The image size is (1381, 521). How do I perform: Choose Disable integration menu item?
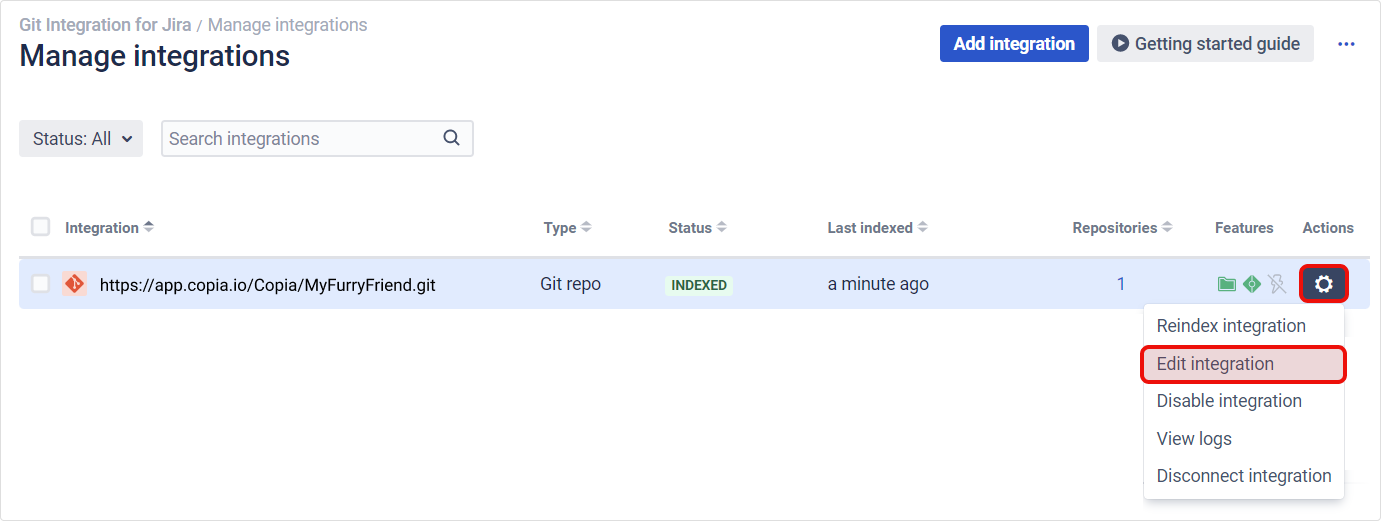[x=1244, y=401]
